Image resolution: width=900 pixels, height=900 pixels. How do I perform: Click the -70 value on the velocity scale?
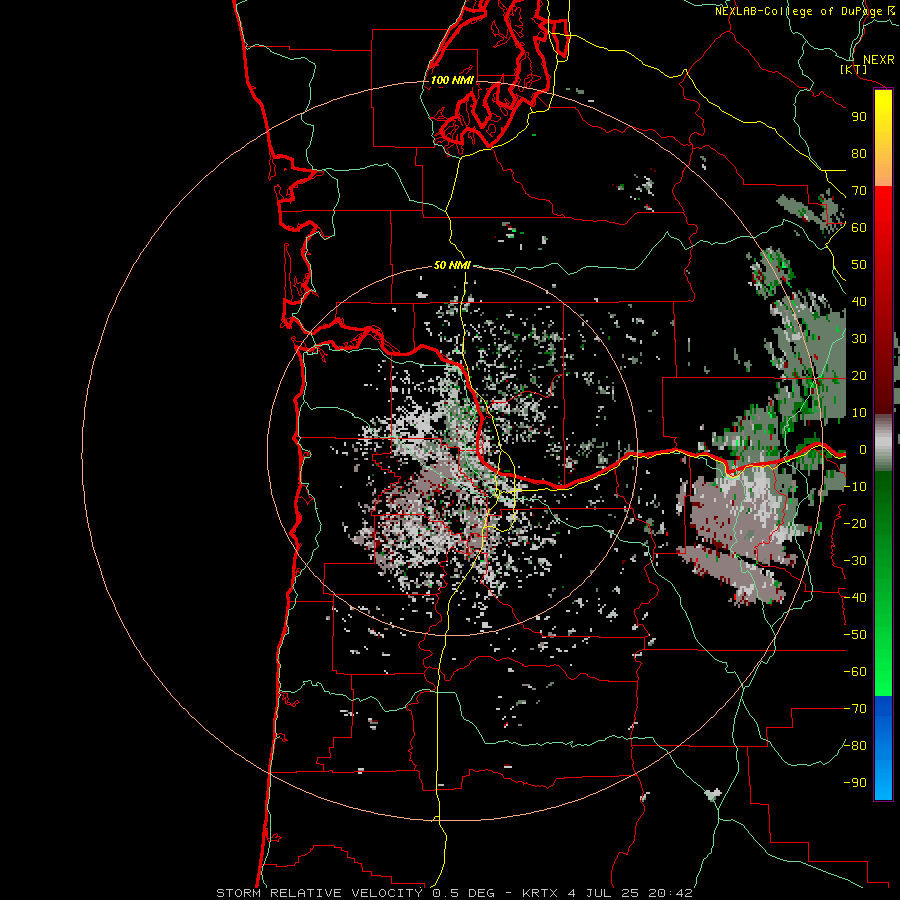point(855,709)
